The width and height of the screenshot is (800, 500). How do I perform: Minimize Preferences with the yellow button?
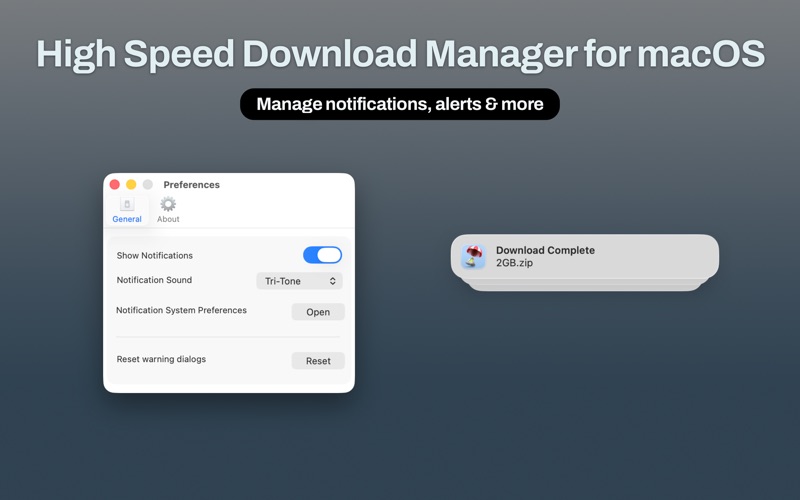[x=131, y=184]
